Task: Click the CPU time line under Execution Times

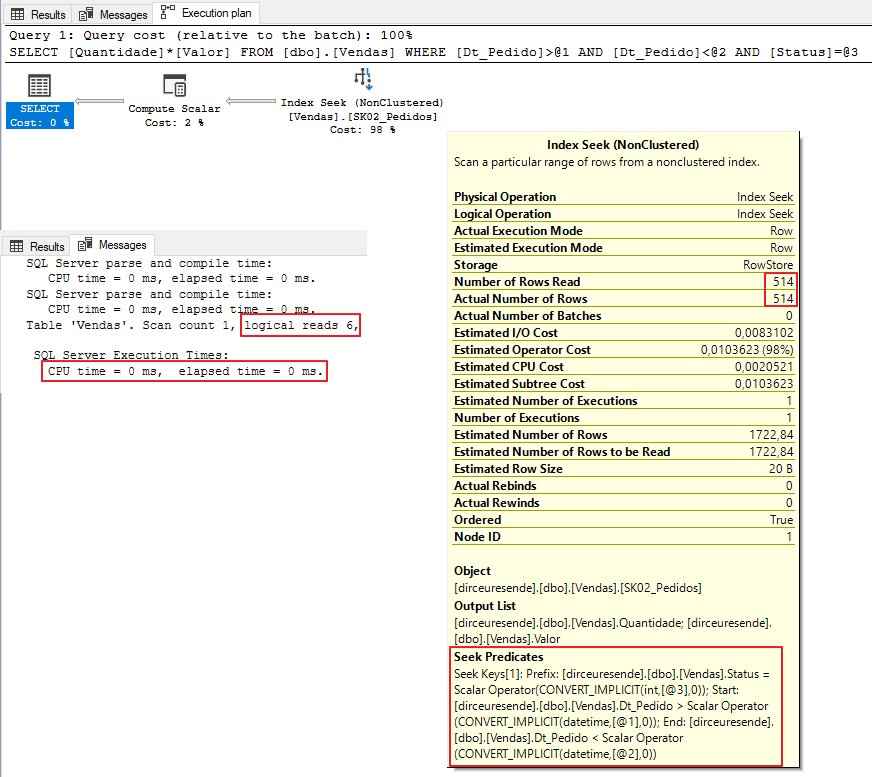Action: [x=186, y=371]
